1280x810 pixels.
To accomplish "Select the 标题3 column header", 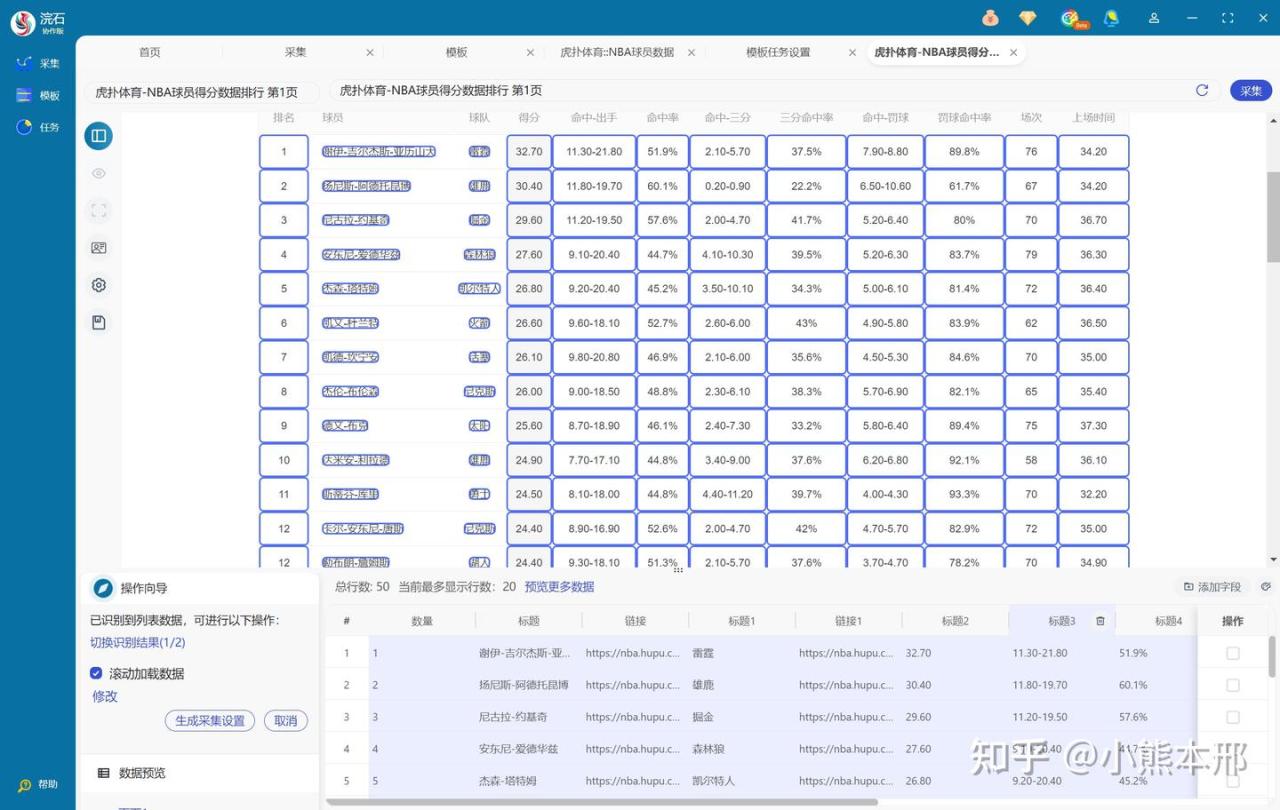I will pyautogui.click(x=1062, y=621).
